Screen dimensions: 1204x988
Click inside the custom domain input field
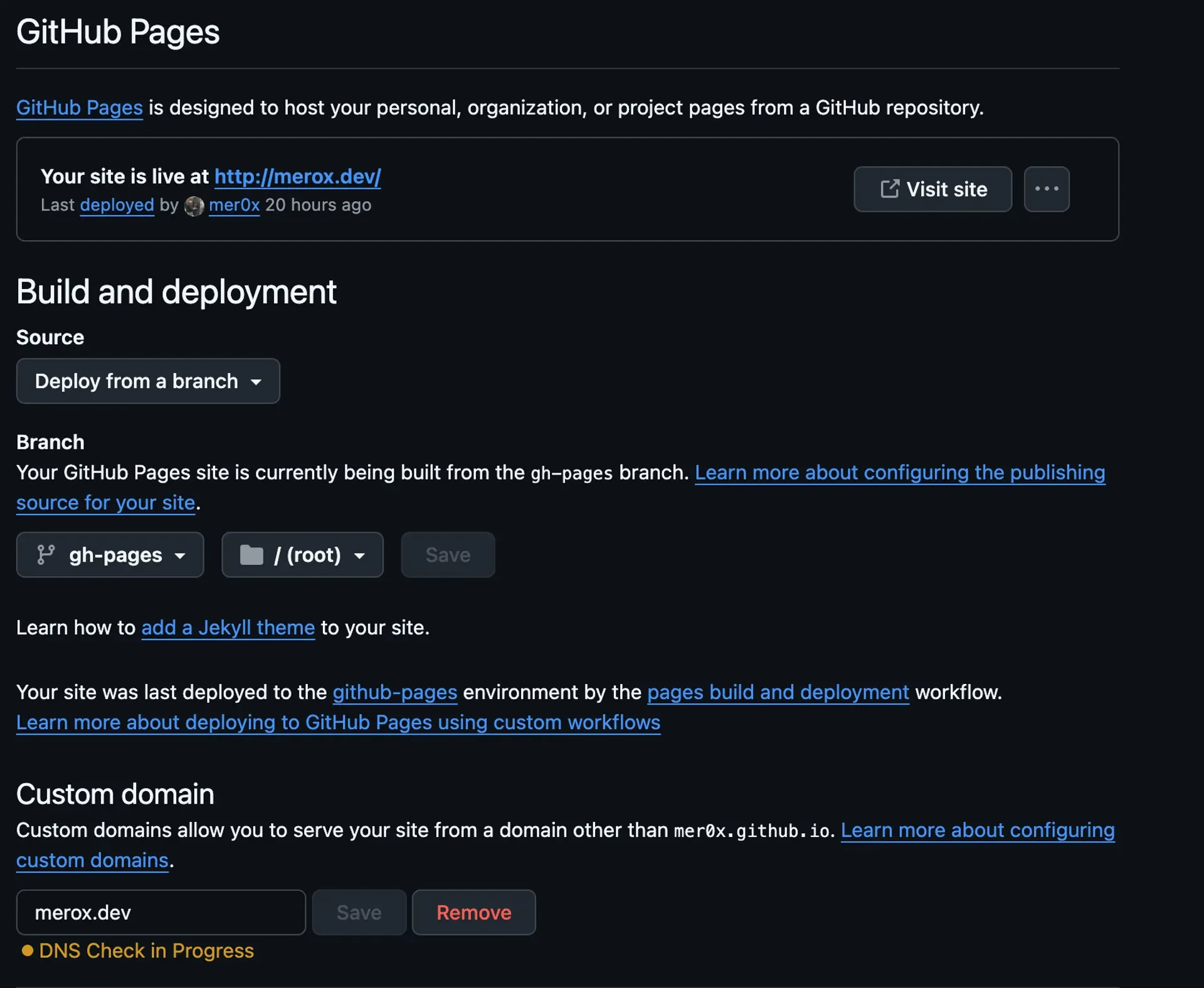(x=160, y=912)
